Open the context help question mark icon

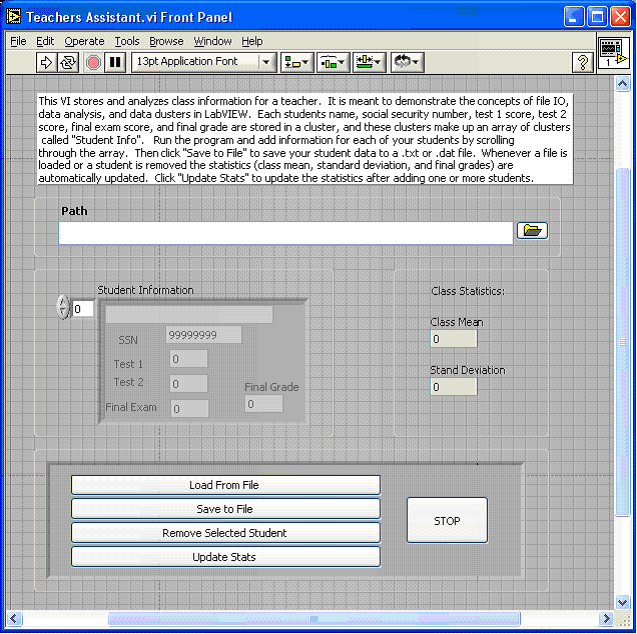tap(582, 62)
